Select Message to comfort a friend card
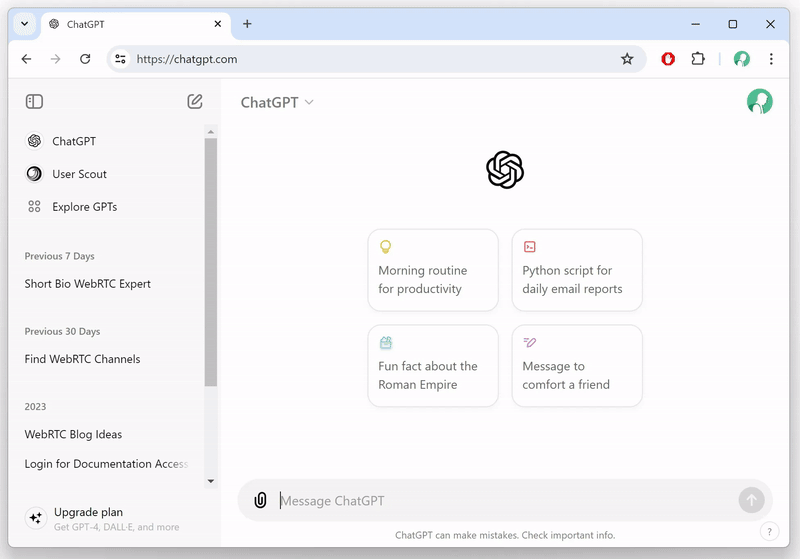The height and width of the screenshot is (559, 800). [577, 366]
